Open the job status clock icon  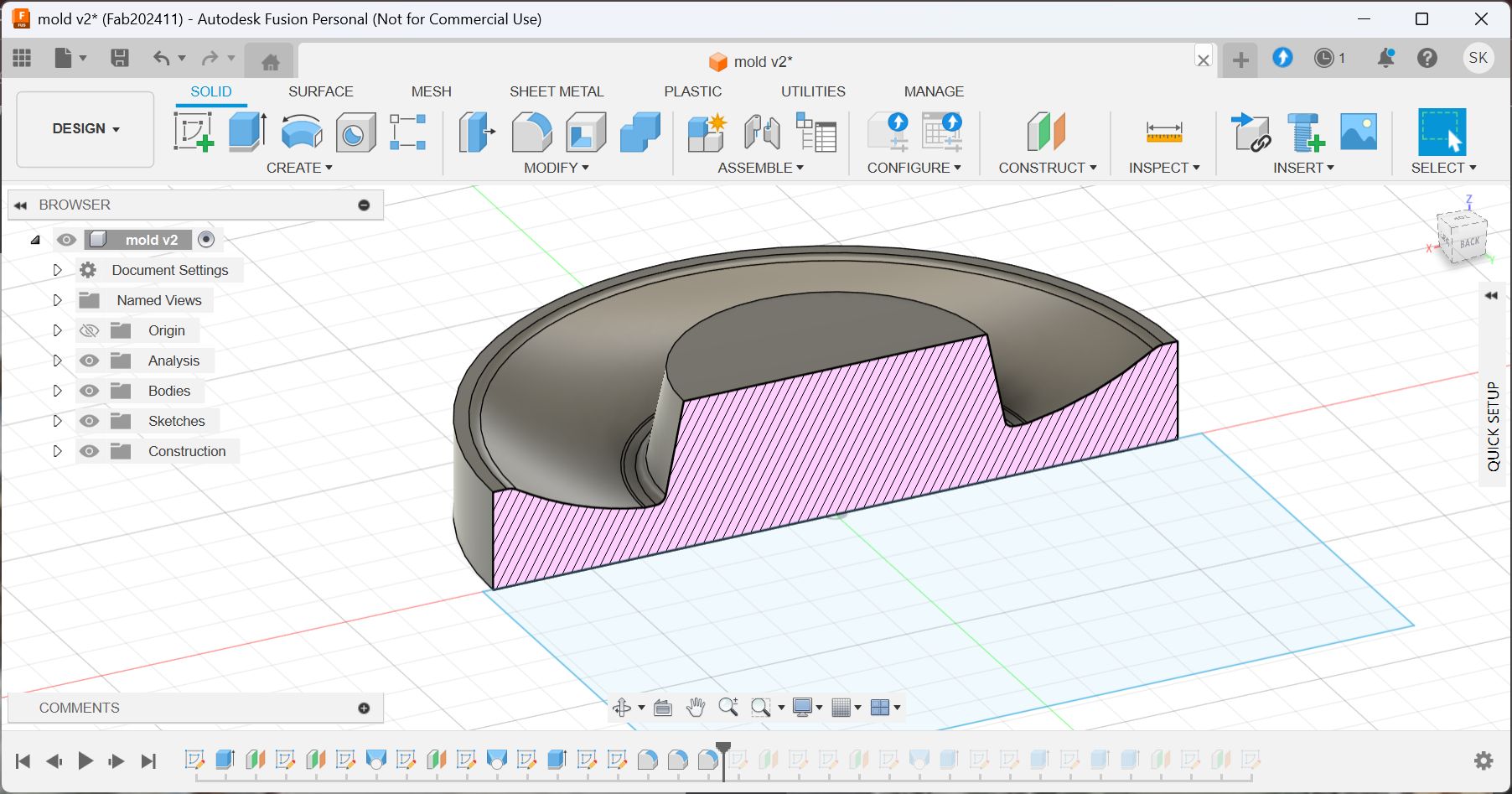coord(1324,58)
